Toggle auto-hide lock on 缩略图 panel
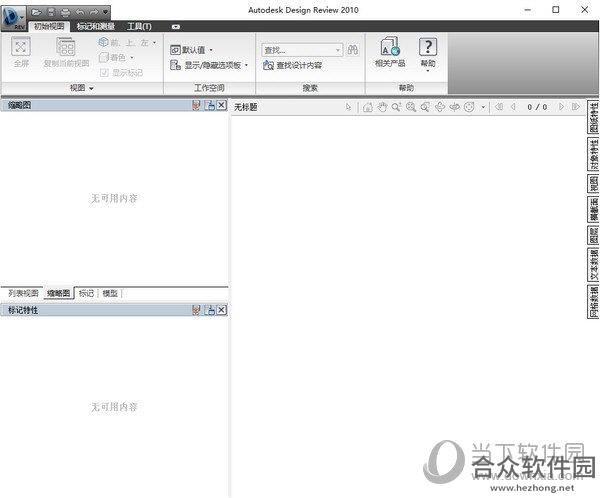600x498 pixels. [x=209, y=105]
